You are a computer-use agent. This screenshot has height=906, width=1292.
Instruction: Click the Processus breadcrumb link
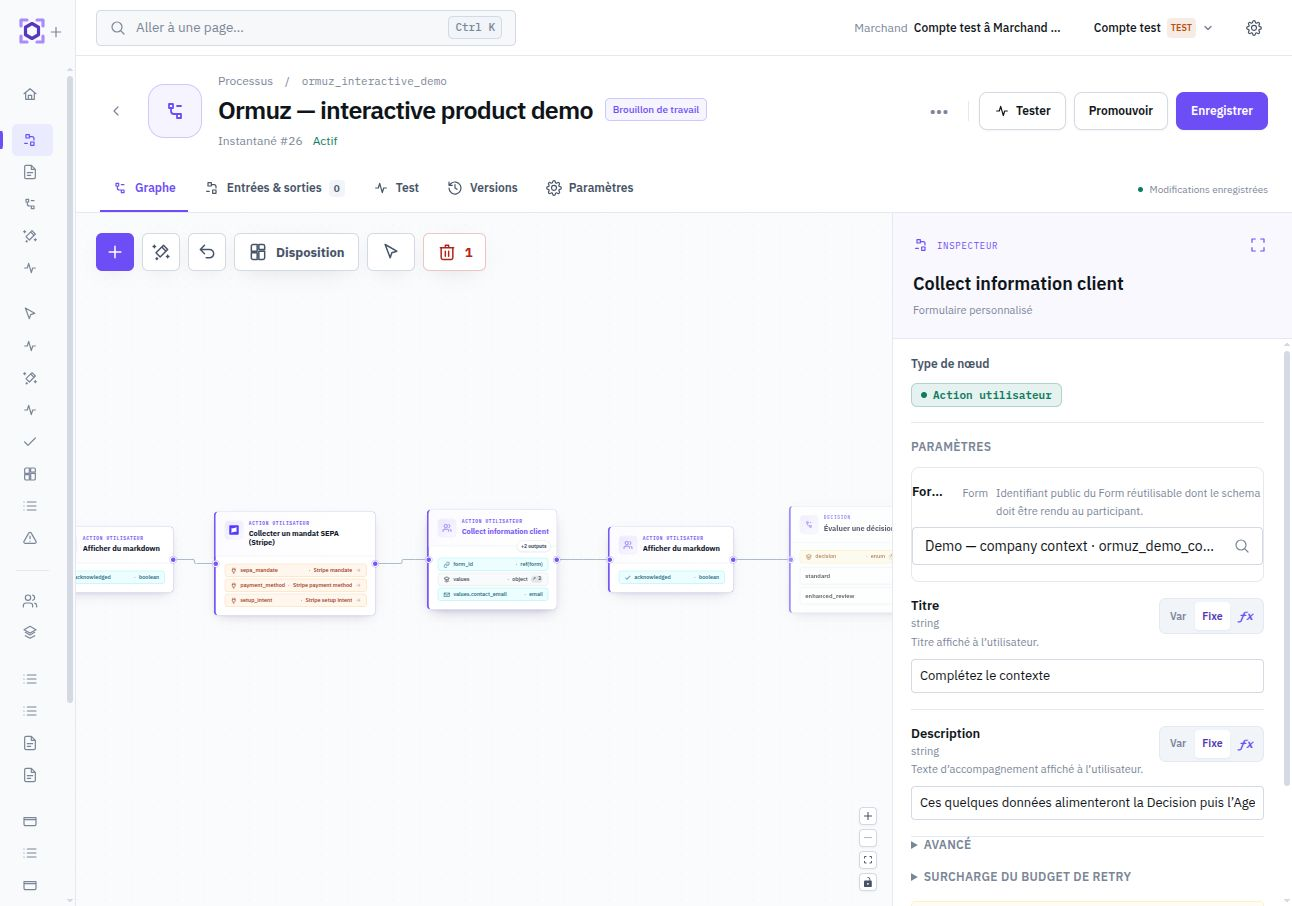(x=245, y=81)
